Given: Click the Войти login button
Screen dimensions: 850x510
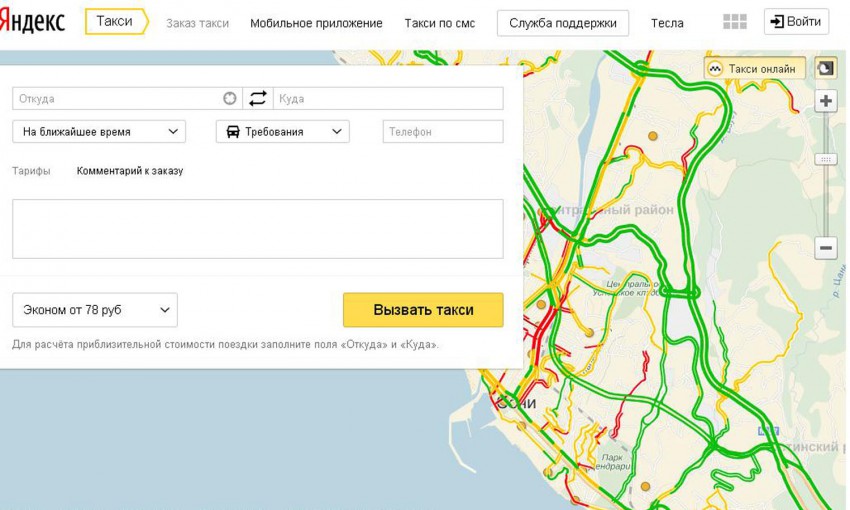Looking at the screenshot, I should click(796, 22).
